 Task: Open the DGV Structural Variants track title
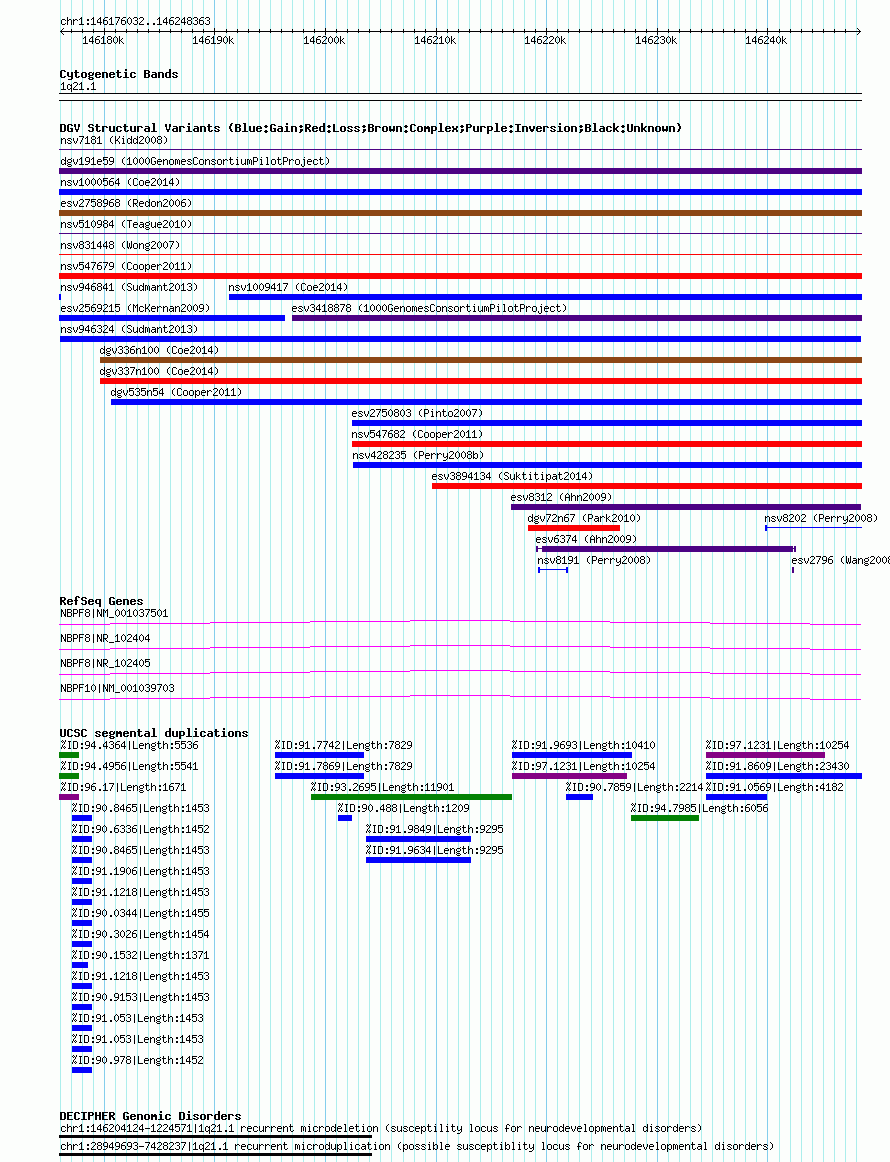[x=371, y=128]
